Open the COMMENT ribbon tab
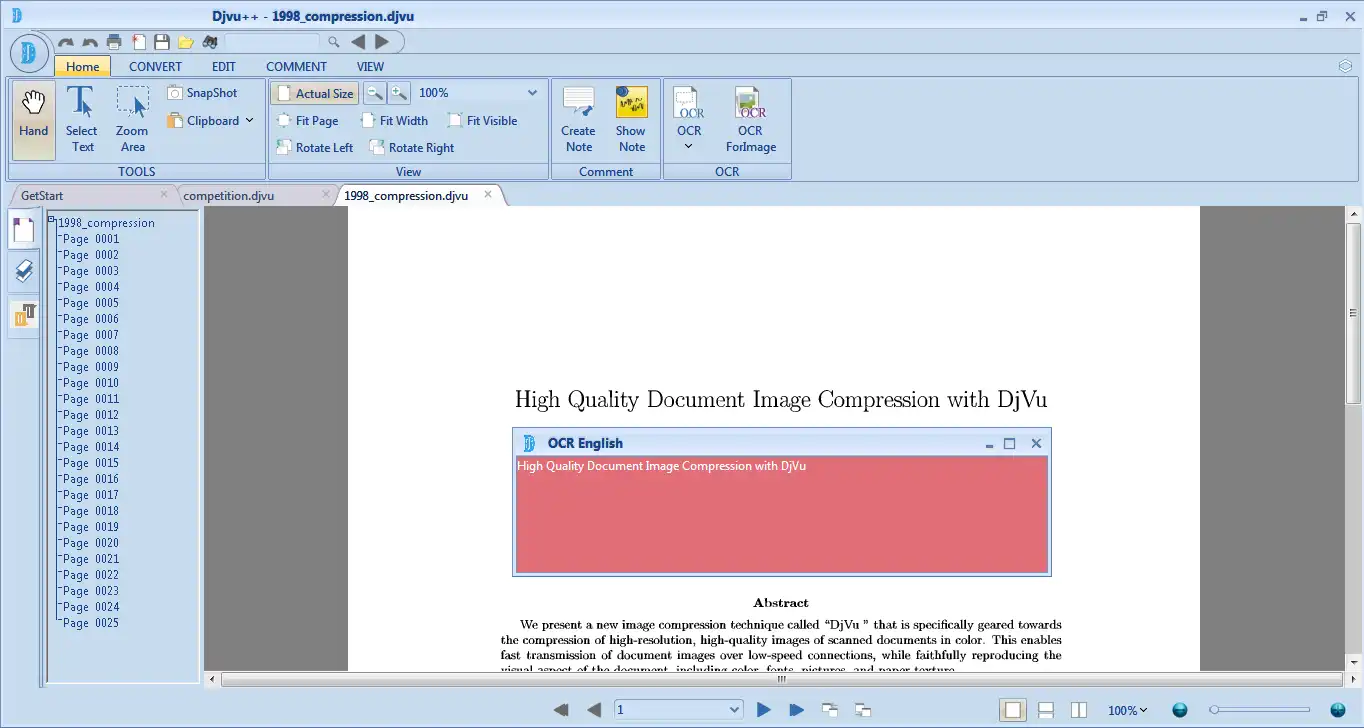Screen dimensions: 1364x728 [x=296, y=66]
